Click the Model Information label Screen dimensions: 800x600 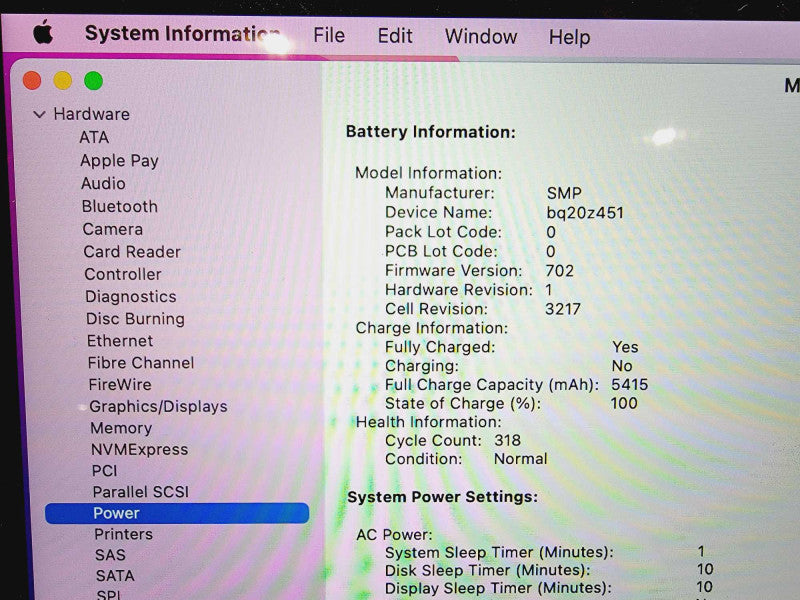click(x=429, y=173)
